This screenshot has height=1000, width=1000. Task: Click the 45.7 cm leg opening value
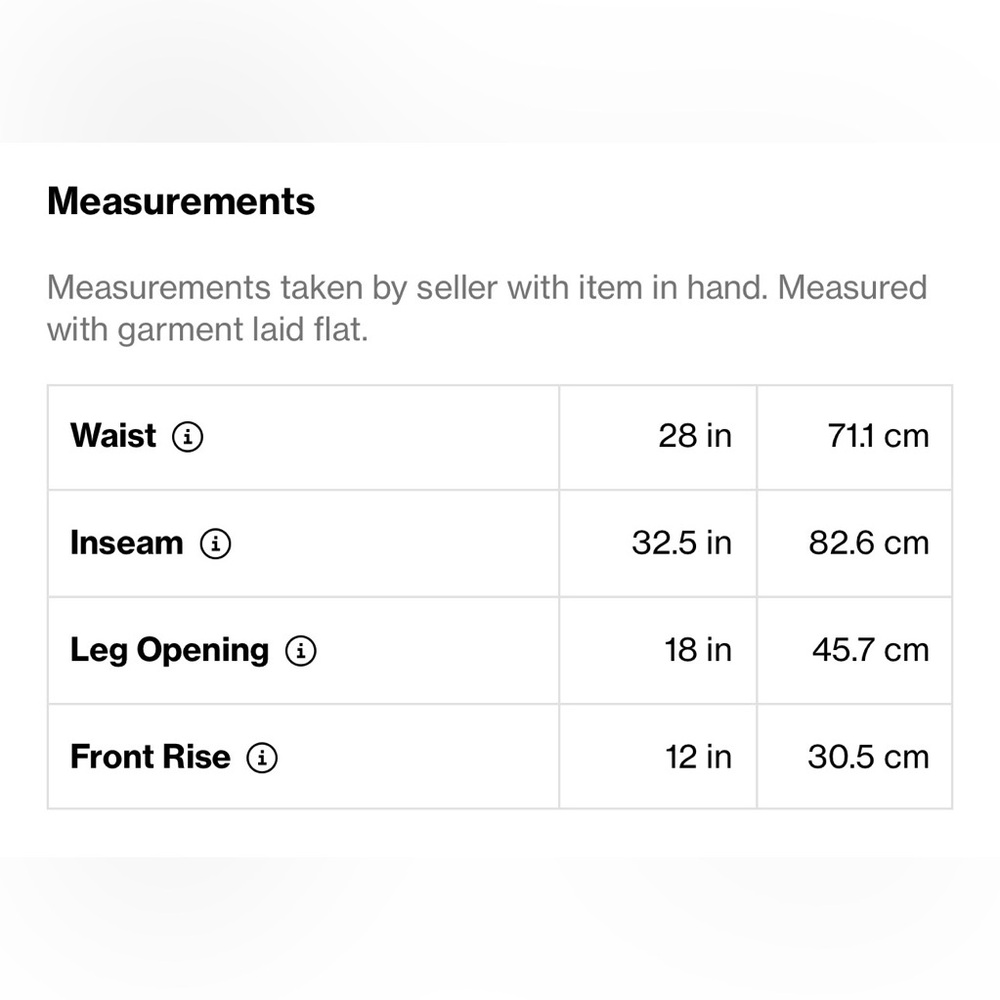point(870,651)
